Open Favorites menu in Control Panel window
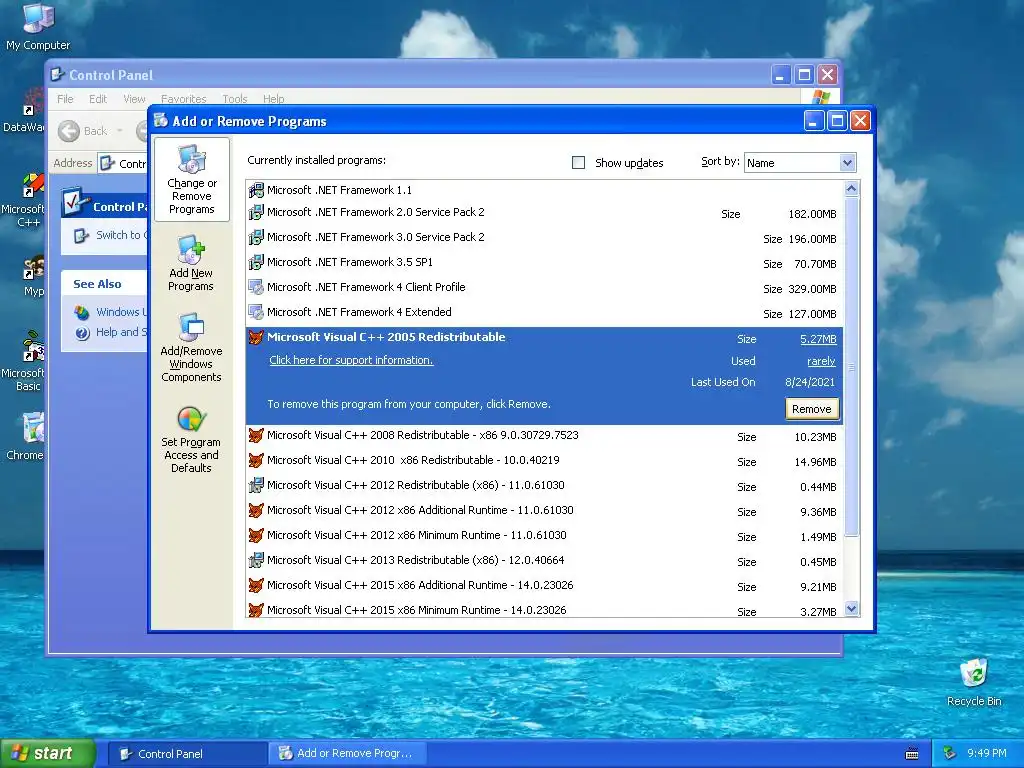The width and height of the screenshot is (1024, 768). 184,99
